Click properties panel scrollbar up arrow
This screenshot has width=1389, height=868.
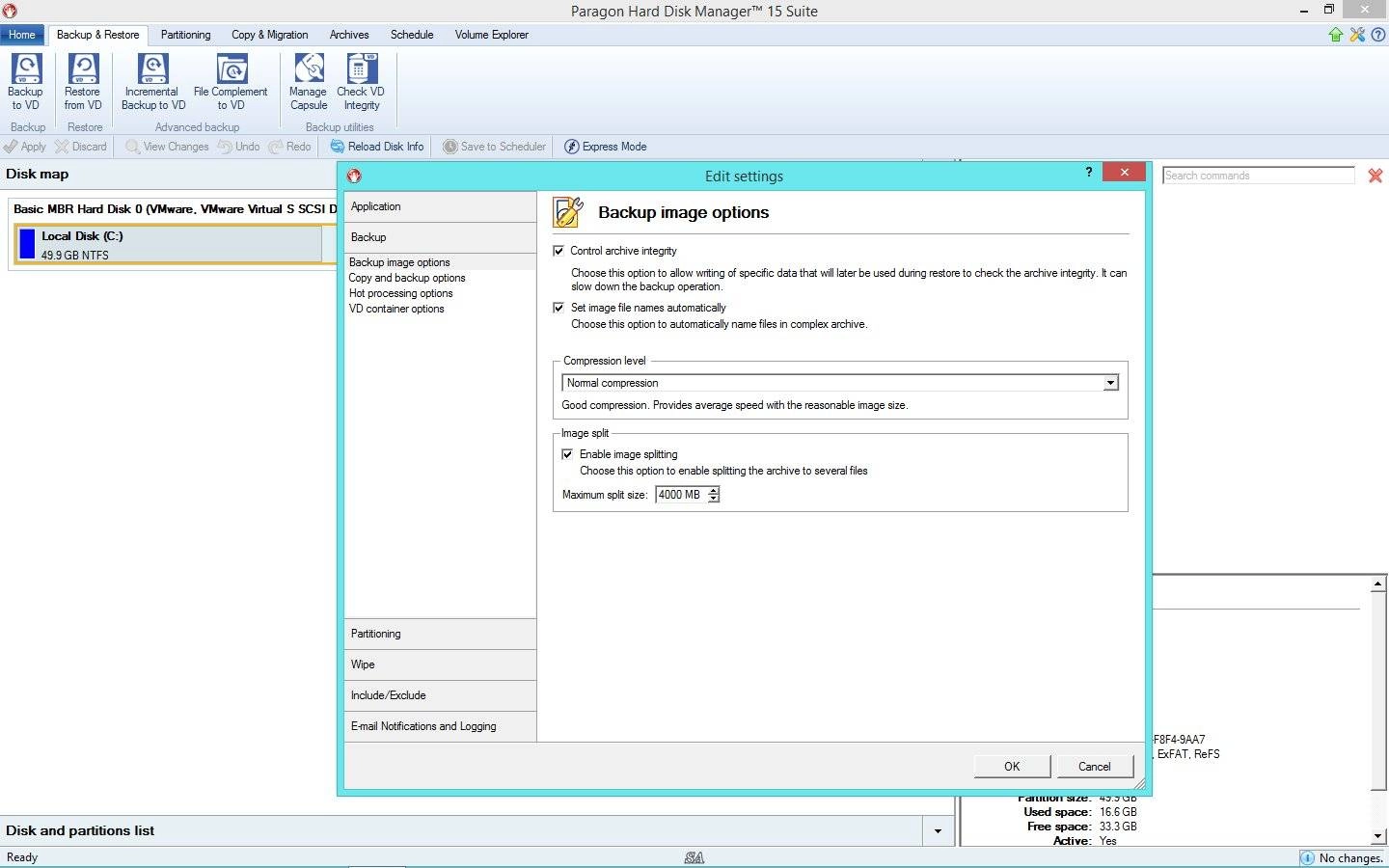[1378, 584]
